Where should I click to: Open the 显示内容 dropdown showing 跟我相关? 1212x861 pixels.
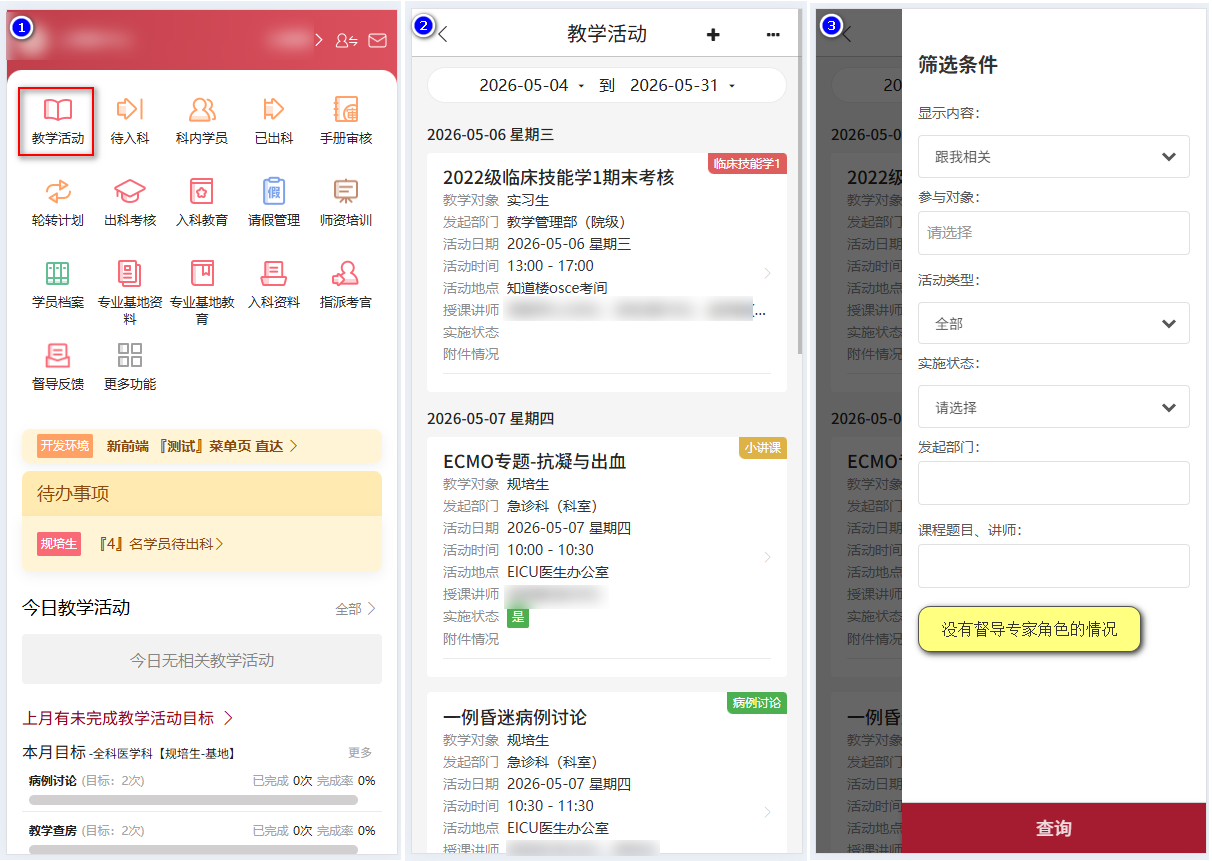pyautogui.click(x=1054, y=157)
